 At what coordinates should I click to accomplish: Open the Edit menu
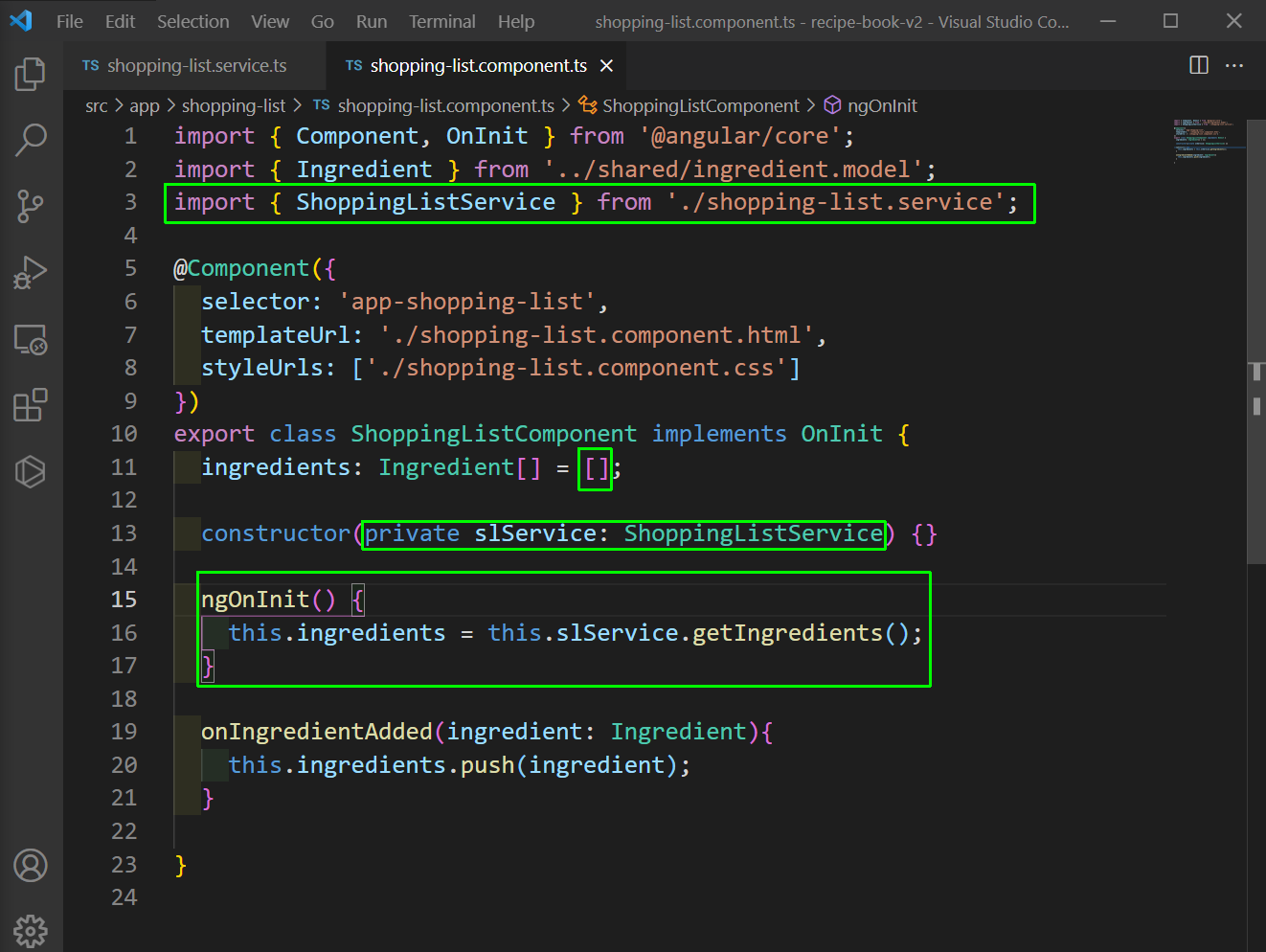pos(120,21)
